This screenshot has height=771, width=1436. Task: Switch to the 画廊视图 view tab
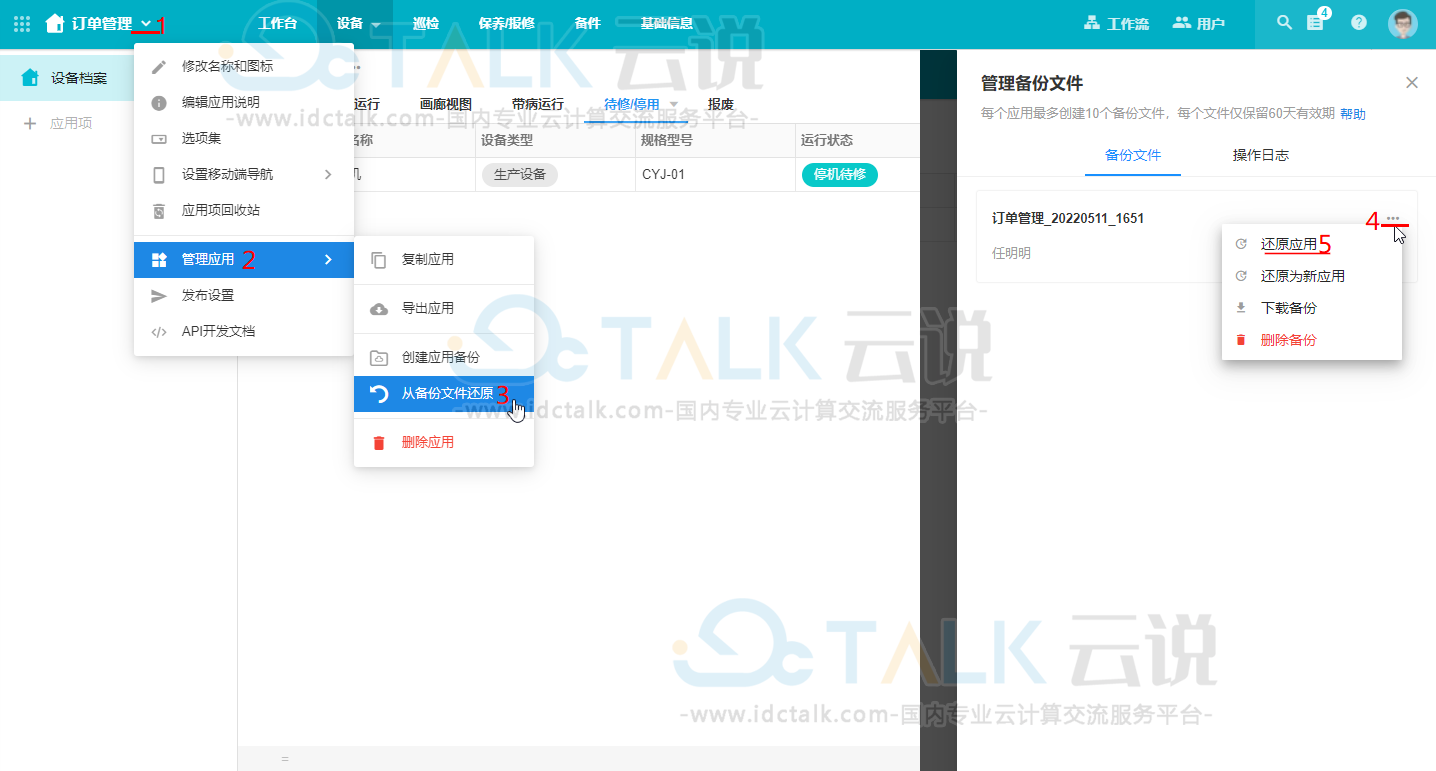[446, 104]
